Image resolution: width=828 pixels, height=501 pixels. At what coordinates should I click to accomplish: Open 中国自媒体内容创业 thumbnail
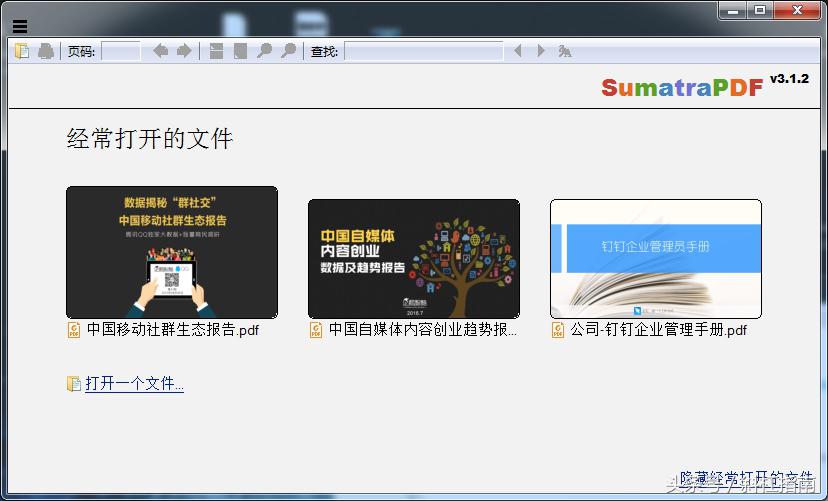413,259
